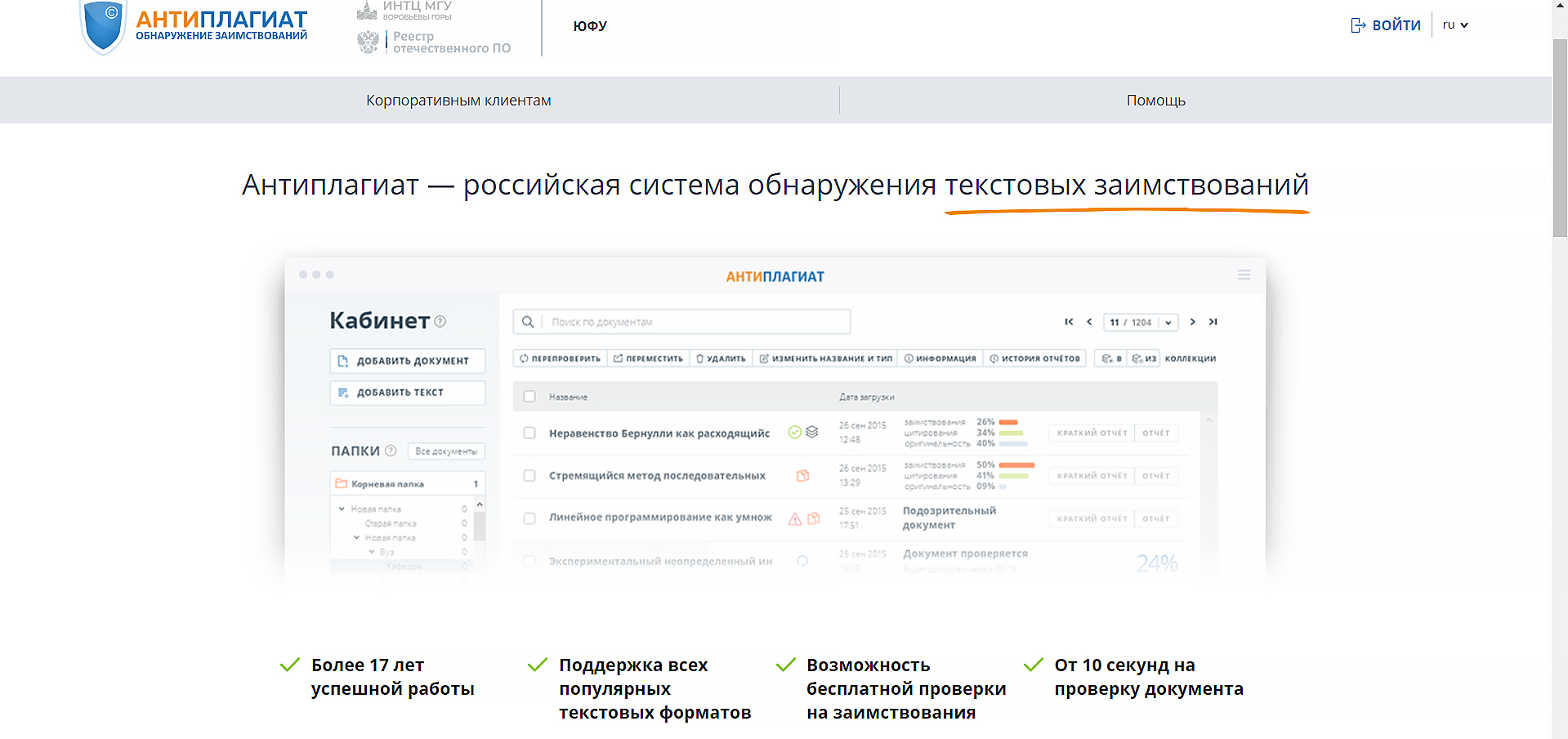Jump to last page with the skip-forward arrow
This screenshot has width=1568, height=739.
click(x=1213, y=322)
